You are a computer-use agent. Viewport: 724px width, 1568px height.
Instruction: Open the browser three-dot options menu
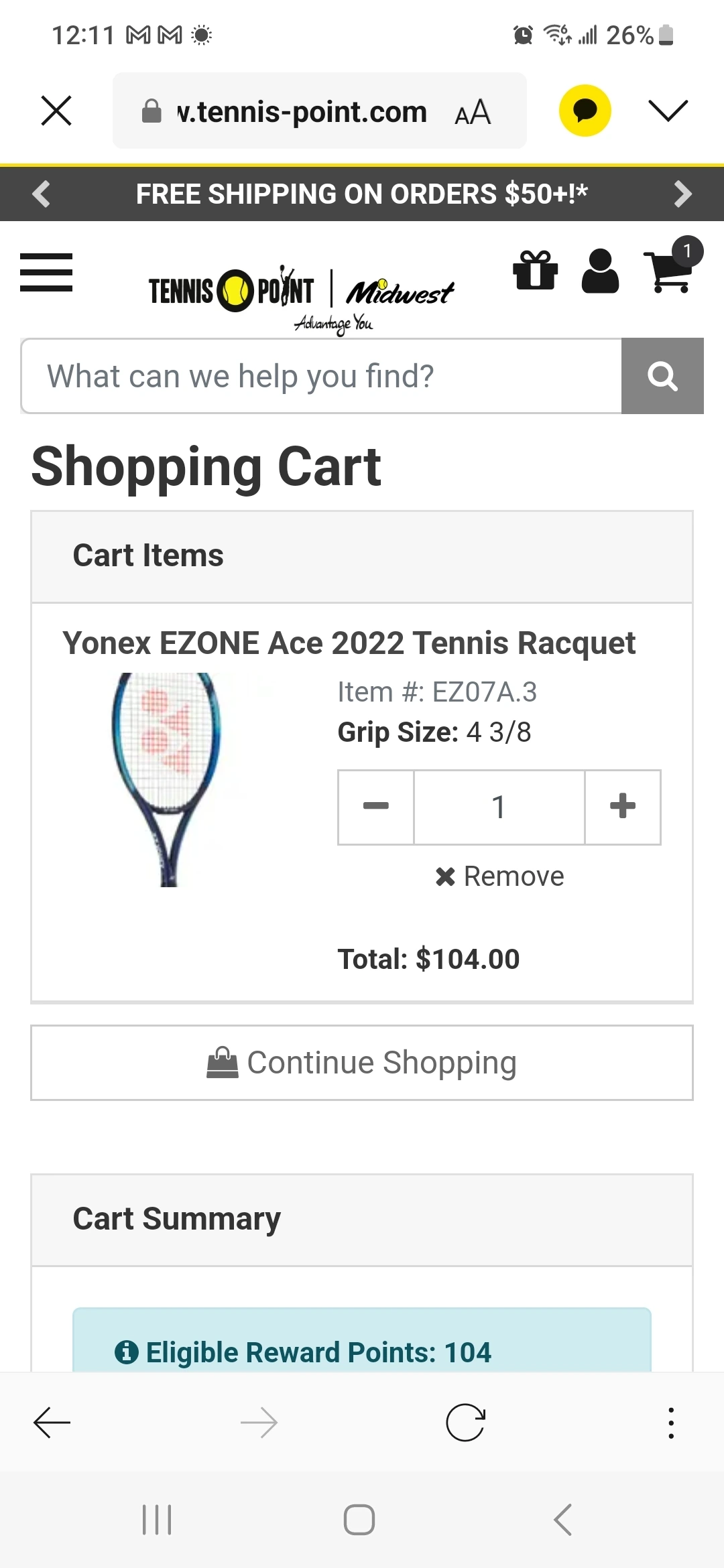point(670,1422)
